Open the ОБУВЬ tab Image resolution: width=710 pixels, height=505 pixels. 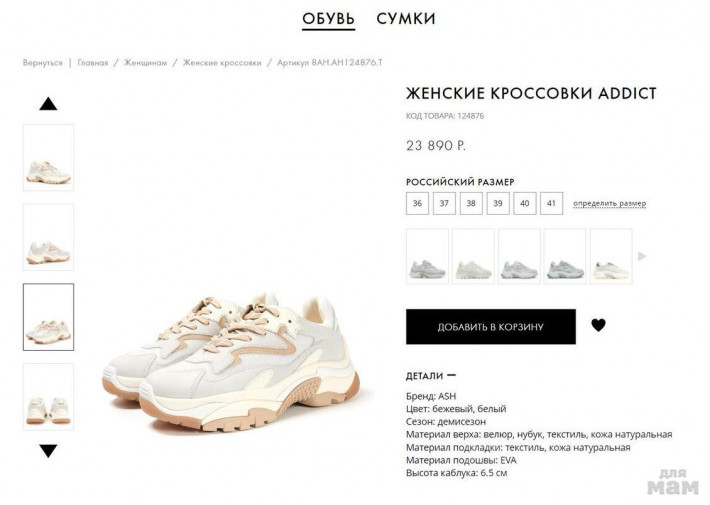pyautogui.click(x=328, y=19)
